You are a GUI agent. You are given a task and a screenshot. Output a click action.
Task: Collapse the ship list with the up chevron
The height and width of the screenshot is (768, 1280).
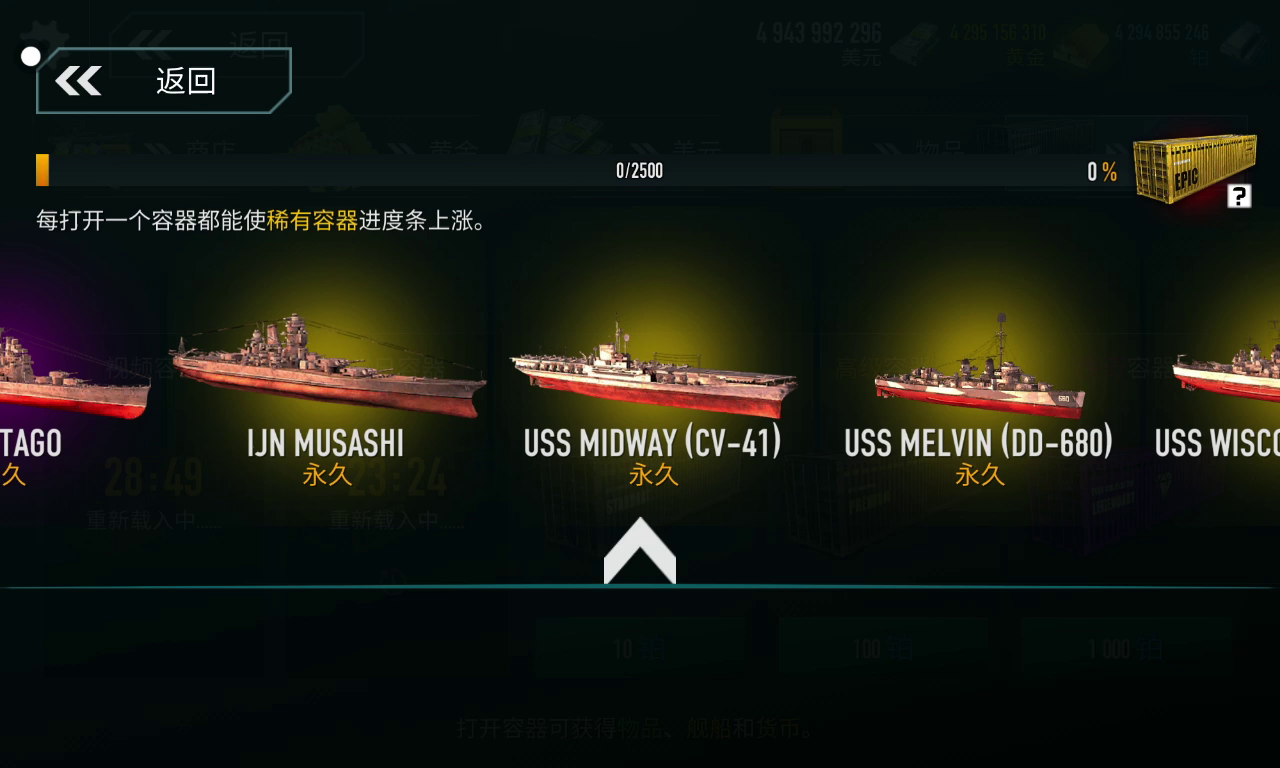pyautogui.click(x=640, y=551)
